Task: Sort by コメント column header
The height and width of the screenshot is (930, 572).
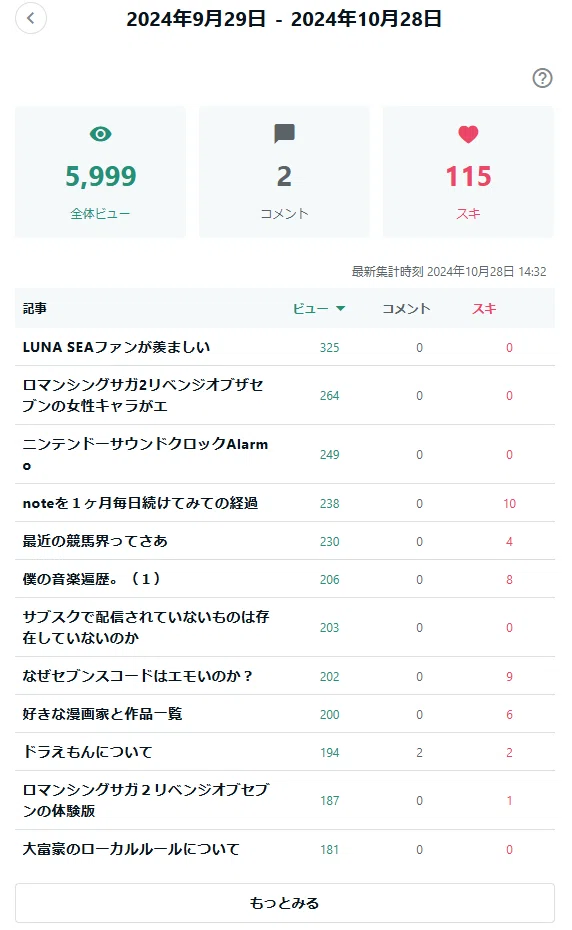Action: 406,308
